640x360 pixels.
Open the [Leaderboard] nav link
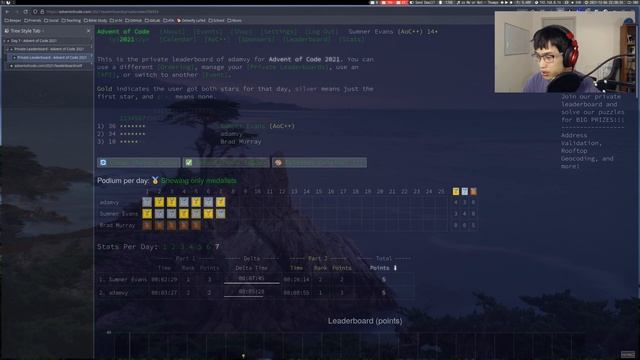(307, 40)
